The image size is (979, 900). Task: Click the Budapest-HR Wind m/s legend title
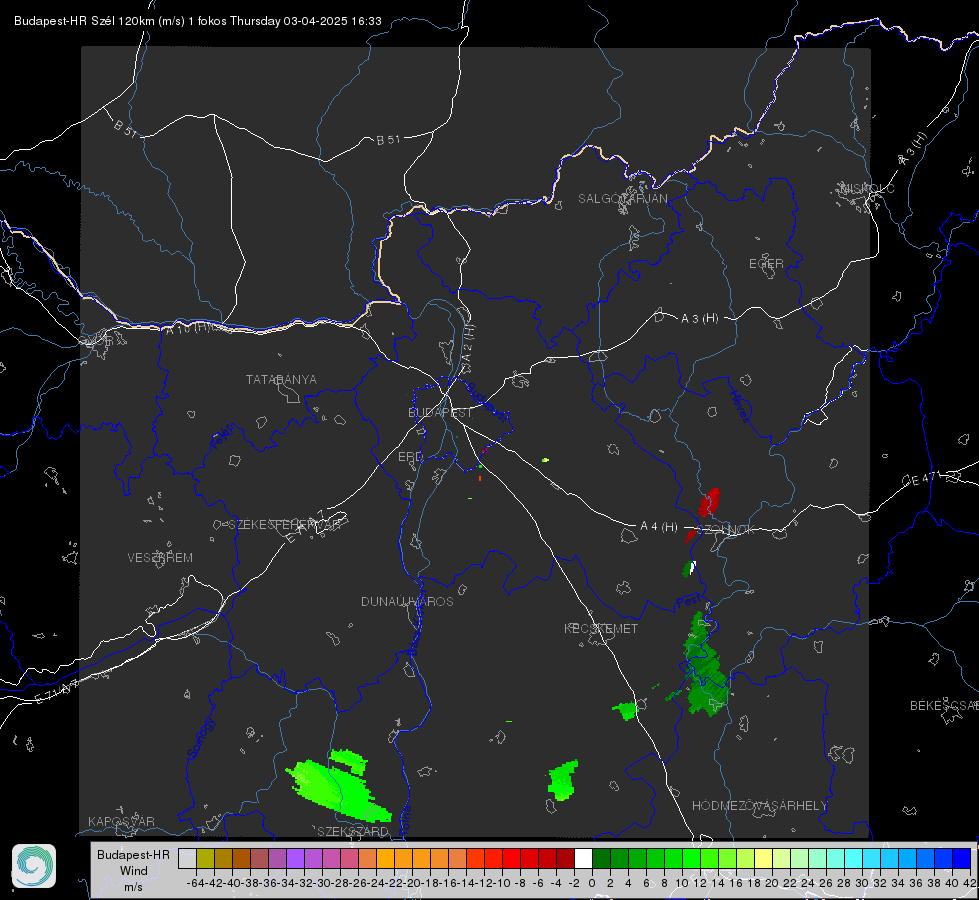(134, 871)
